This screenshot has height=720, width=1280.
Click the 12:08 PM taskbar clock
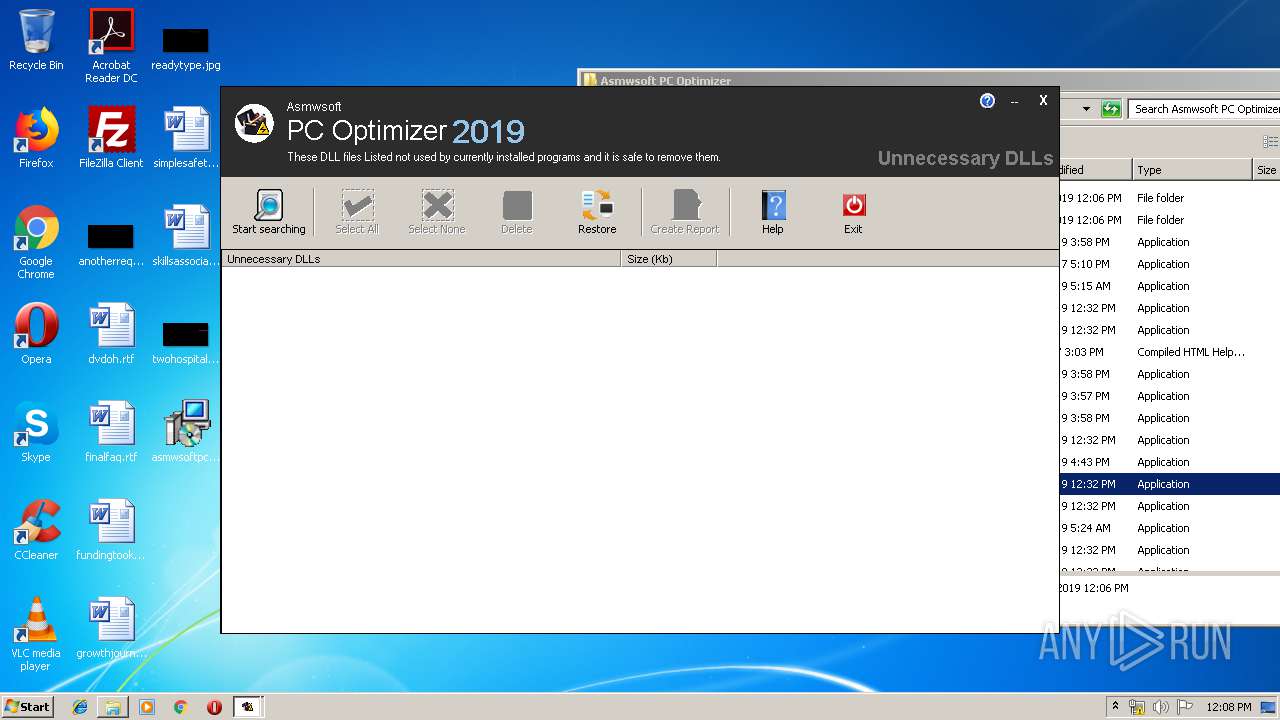[x=1229, y=707]
